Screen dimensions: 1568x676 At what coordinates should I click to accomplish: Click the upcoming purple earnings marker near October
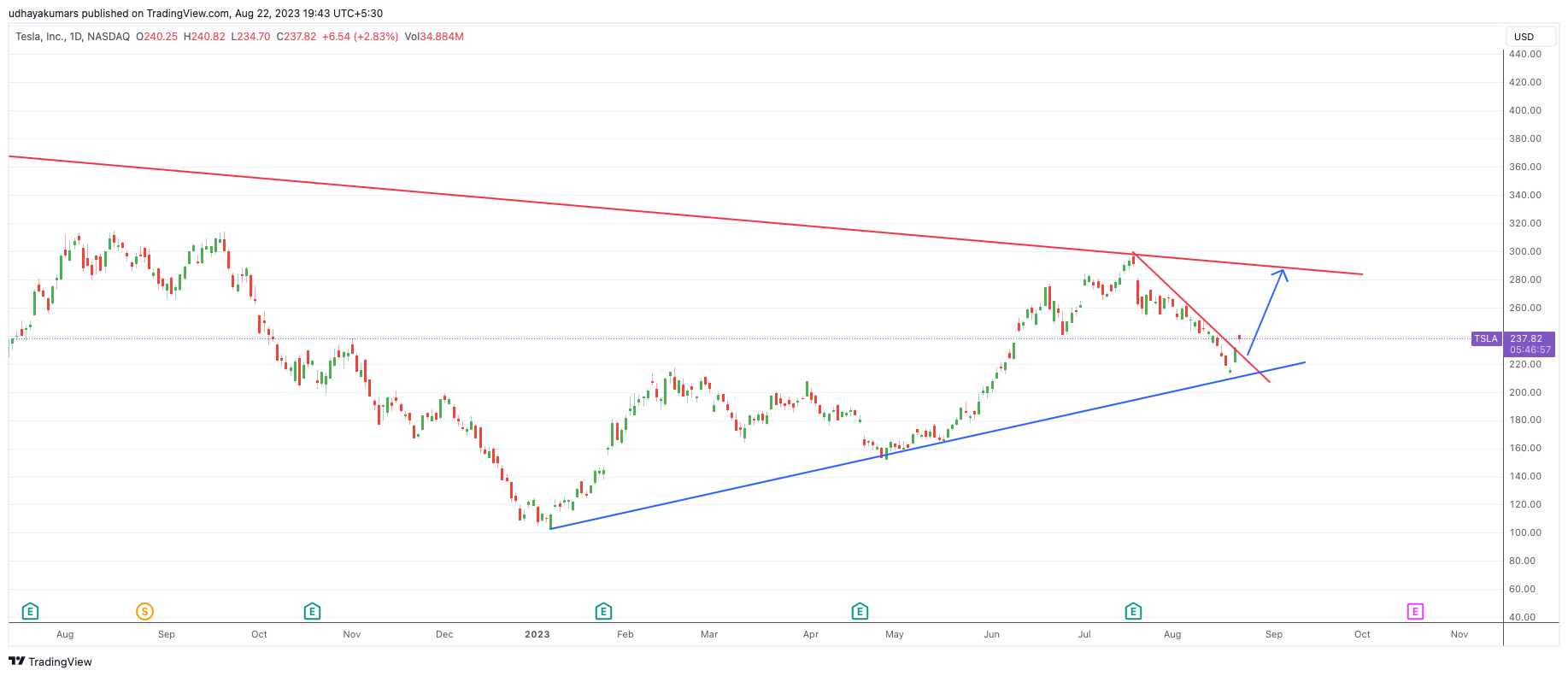1415,611
